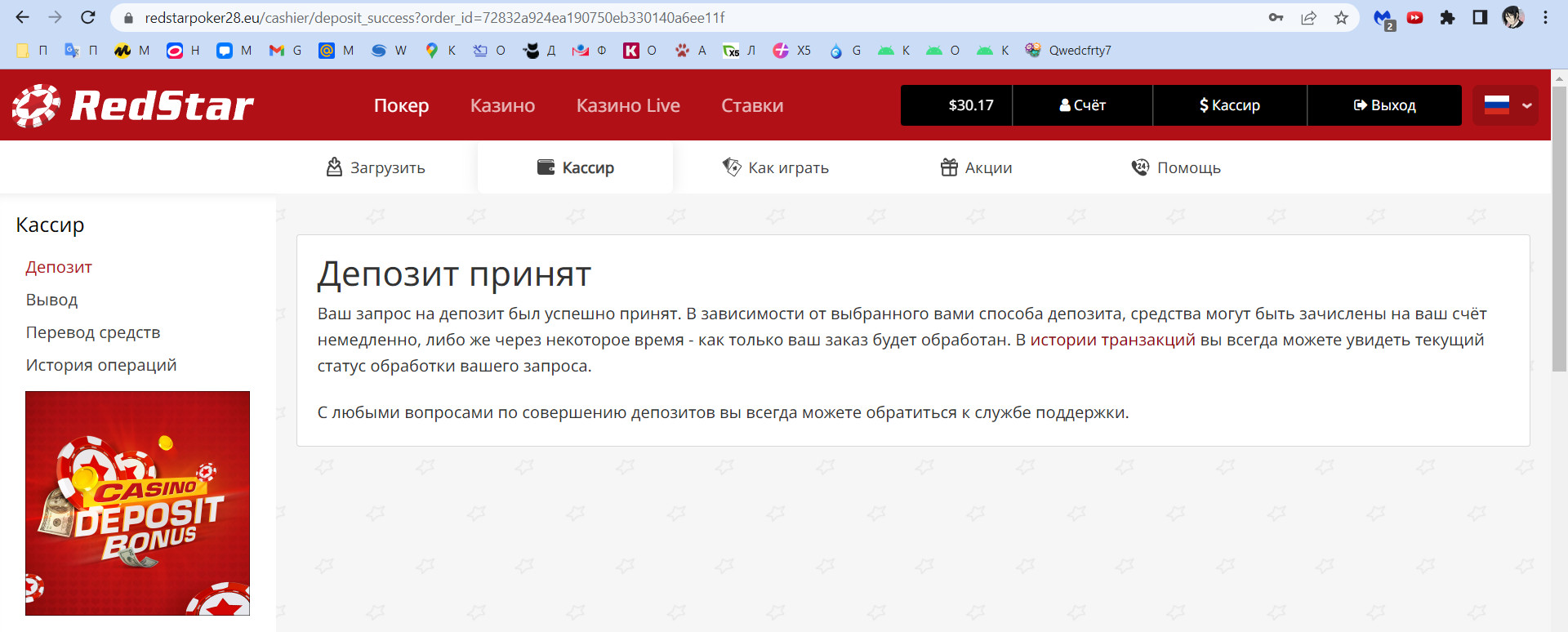Go back using the browser back arrow
The height and width of the screenshot is (632, 1568).
click(x=22, y=17)
